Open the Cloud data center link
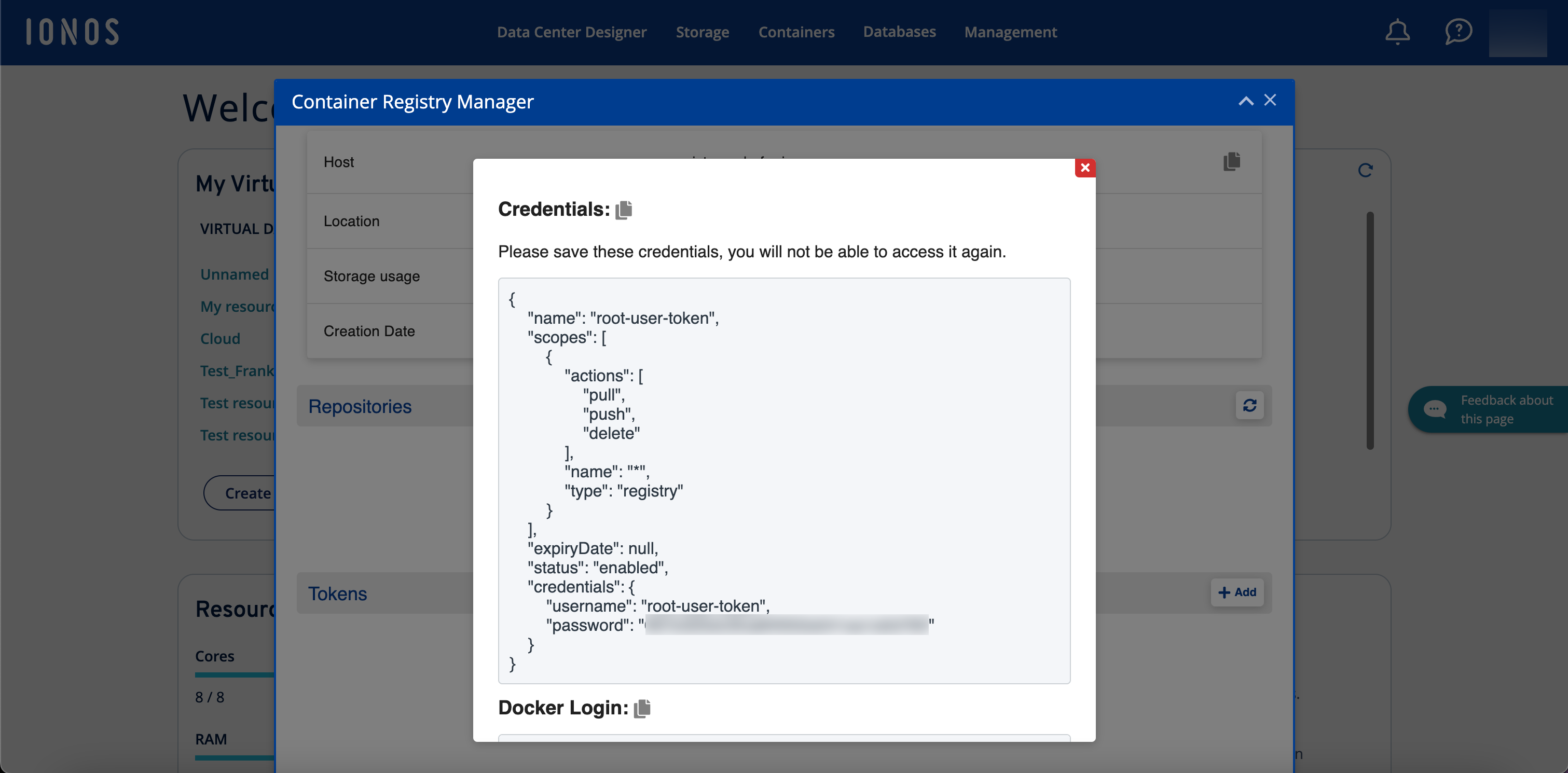This screenshot has width=1568, height=773. [220, 338]
